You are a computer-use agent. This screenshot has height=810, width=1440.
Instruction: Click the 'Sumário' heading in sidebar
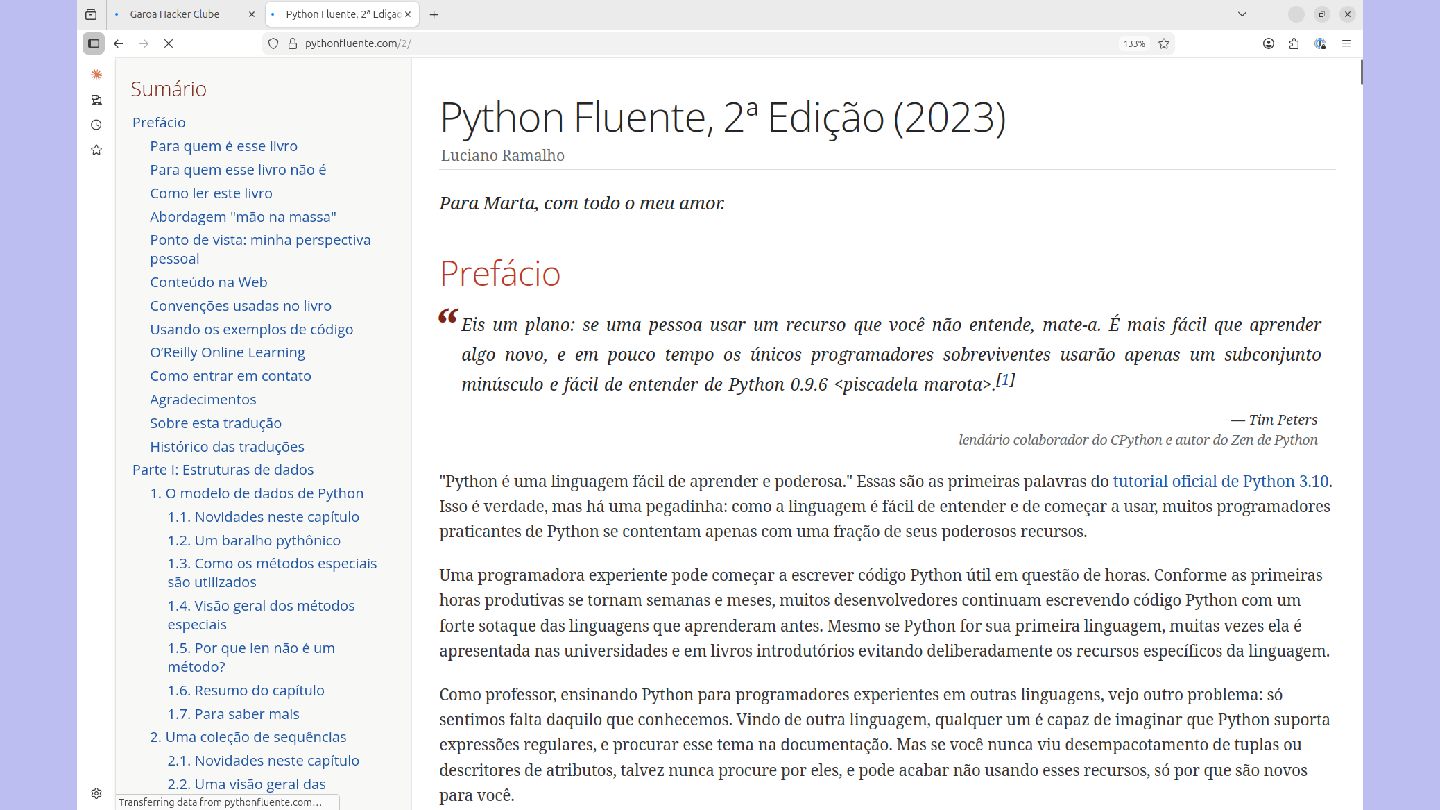coord(168,89)
